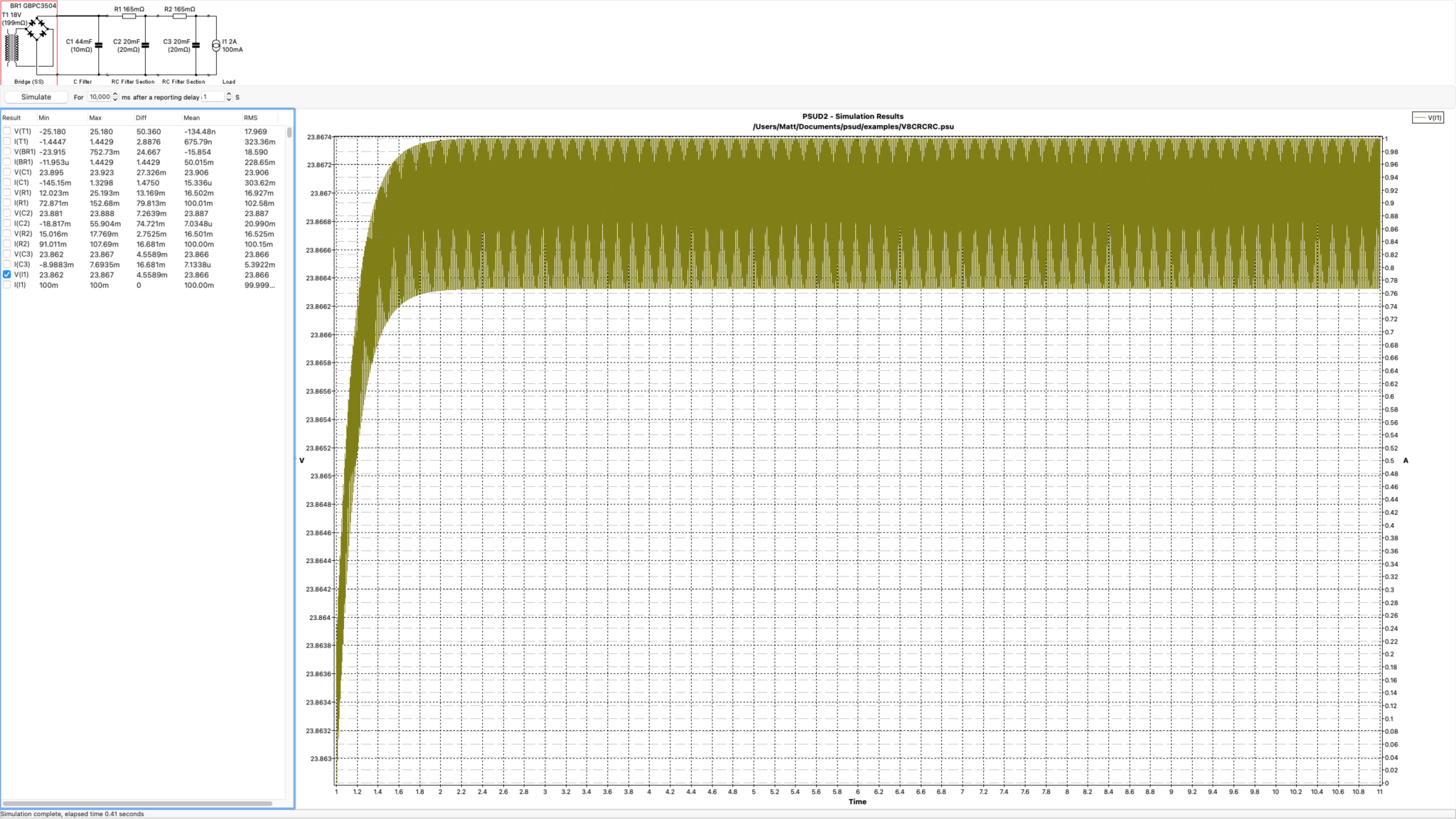The image size is (1456, 819).
Task: Enable the V(T1) trace checkbox
Action: tap(7, 132)
